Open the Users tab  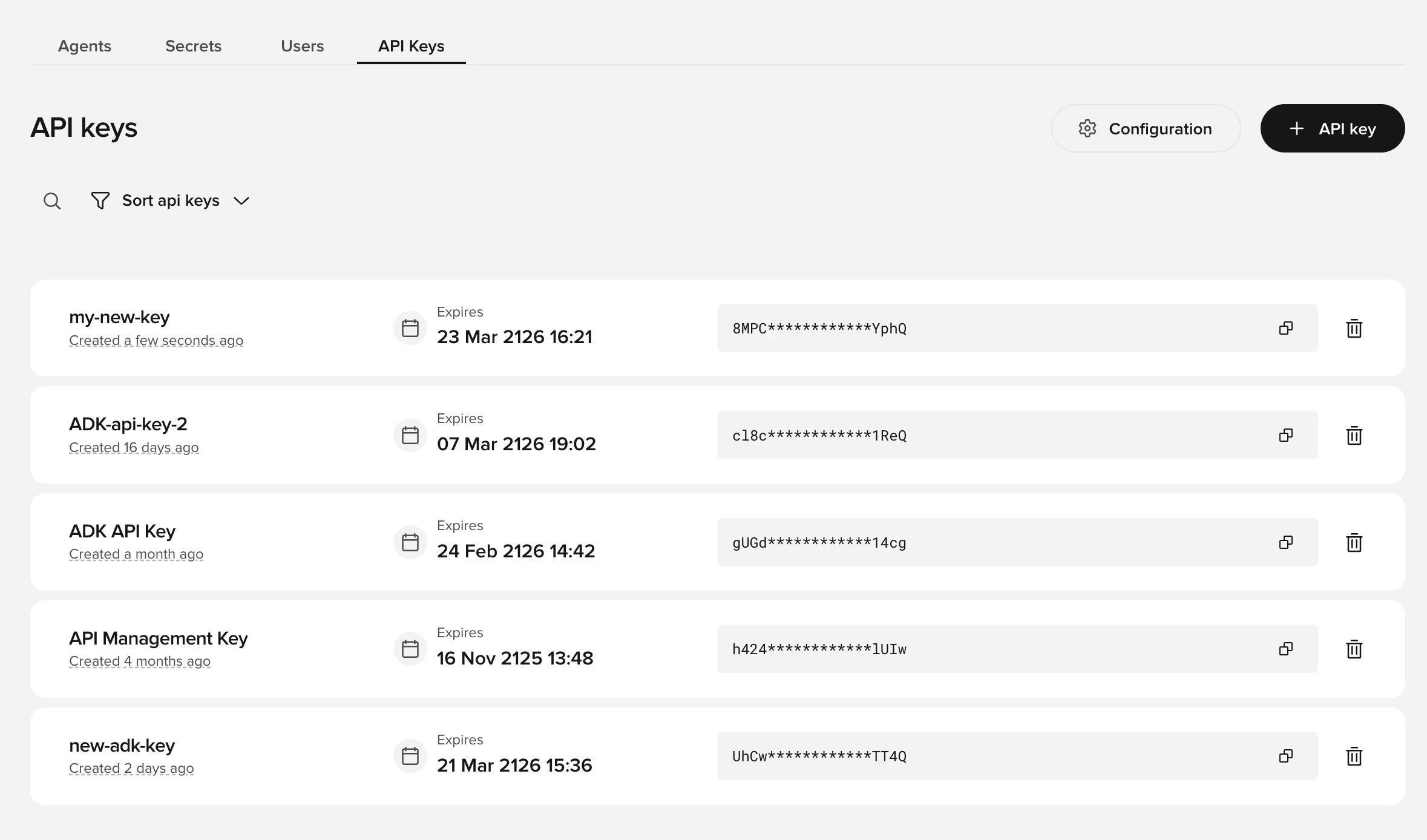click(x=302, y=46)
